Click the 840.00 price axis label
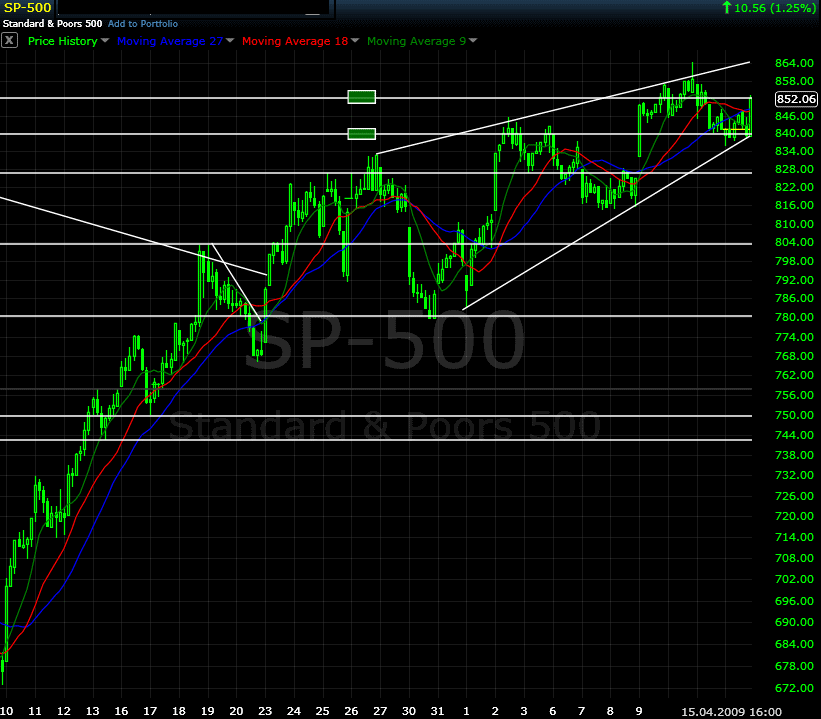821x719 pixels. 794,133
